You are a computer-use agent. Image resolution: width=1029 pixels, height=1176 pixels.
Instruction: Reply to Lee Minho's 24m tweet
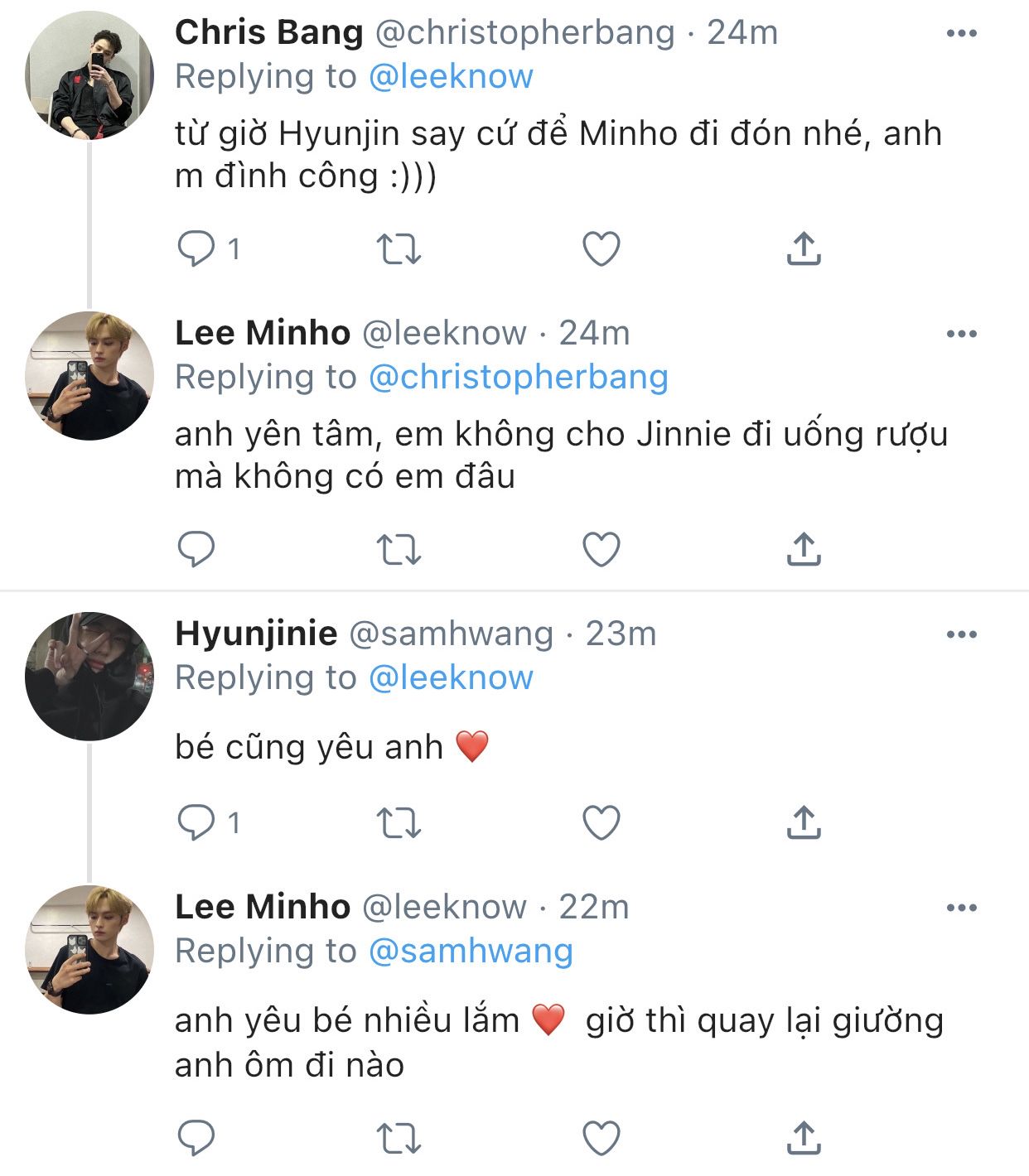[196, 549]
